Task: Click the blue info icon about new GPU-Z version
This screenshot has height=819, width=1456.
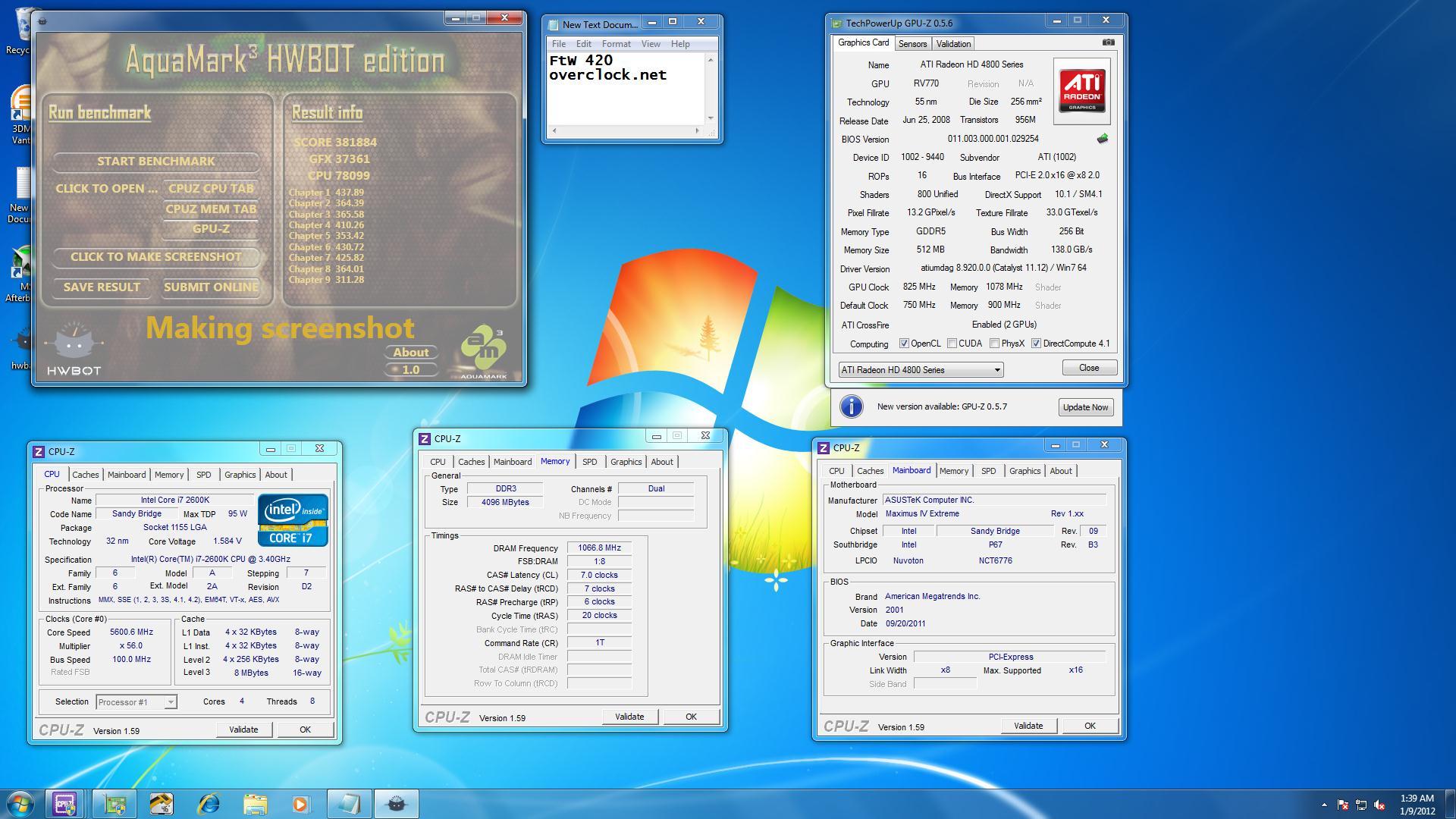Action: pyautogui.click(x=851, y=406)
